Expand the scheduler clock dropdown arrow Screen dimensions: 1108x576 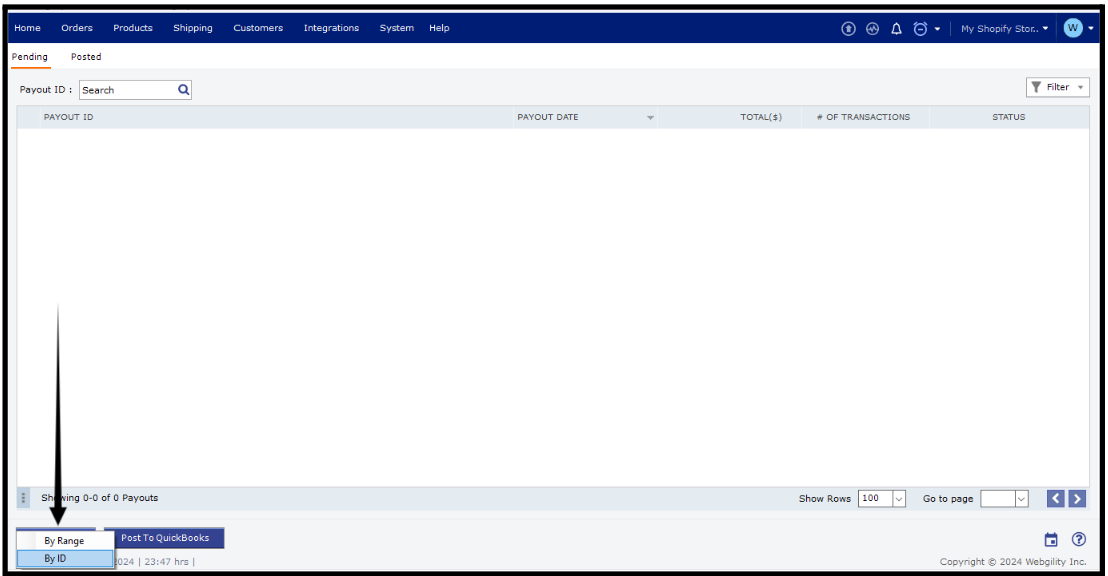937,29
